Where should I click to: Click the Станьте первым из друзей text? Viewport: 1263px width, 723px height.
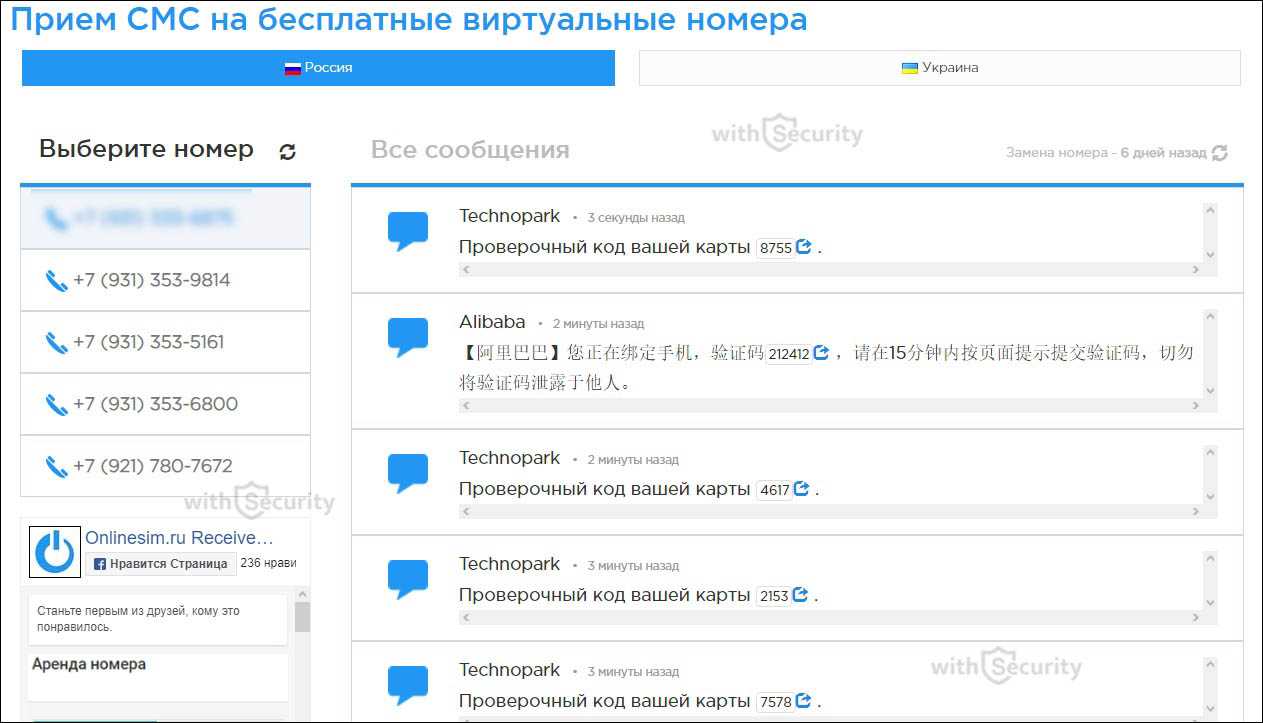tap(138, 619)
